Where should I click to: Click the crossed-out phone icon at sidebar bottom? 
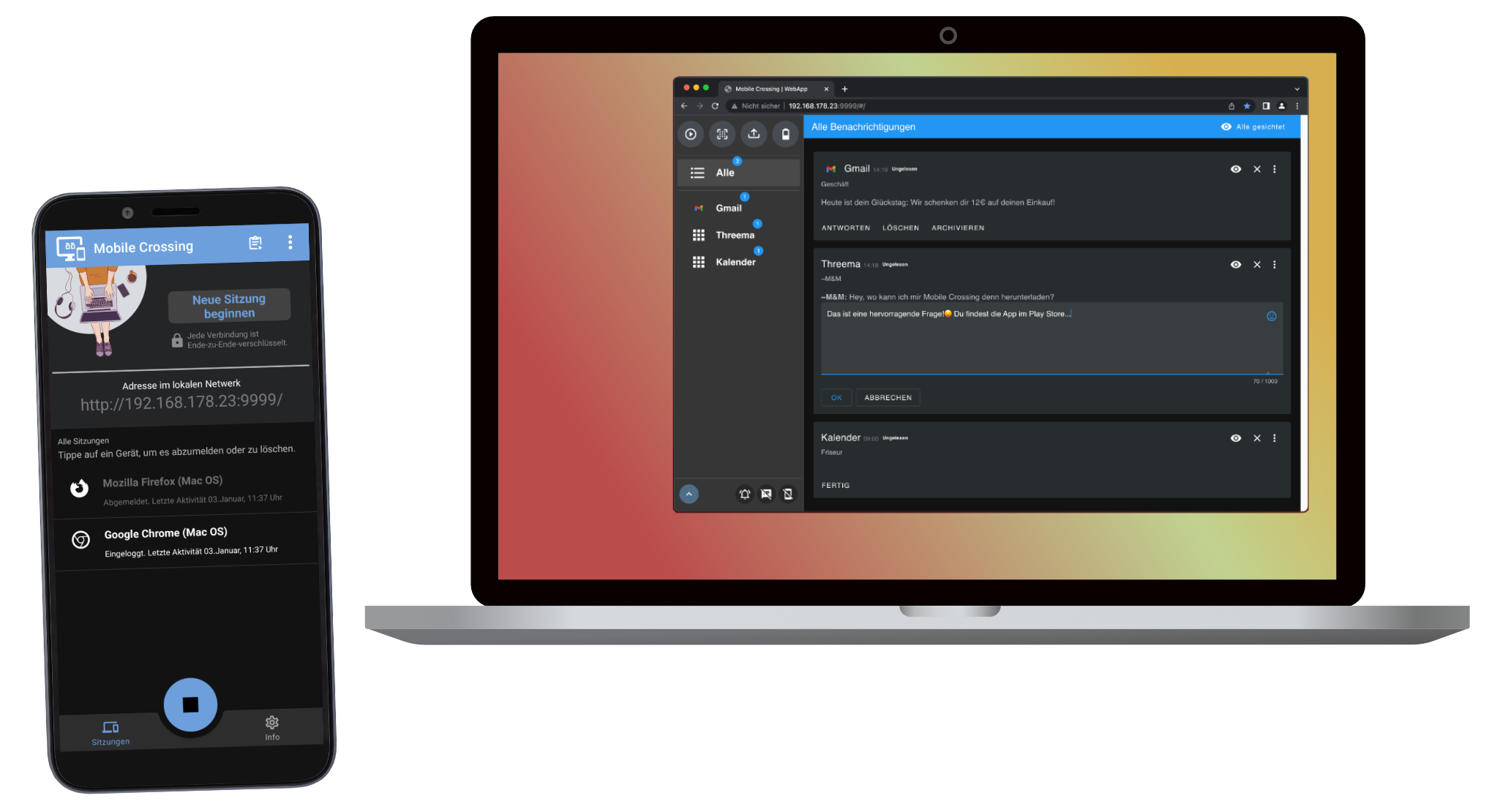(x=788, y=494)
